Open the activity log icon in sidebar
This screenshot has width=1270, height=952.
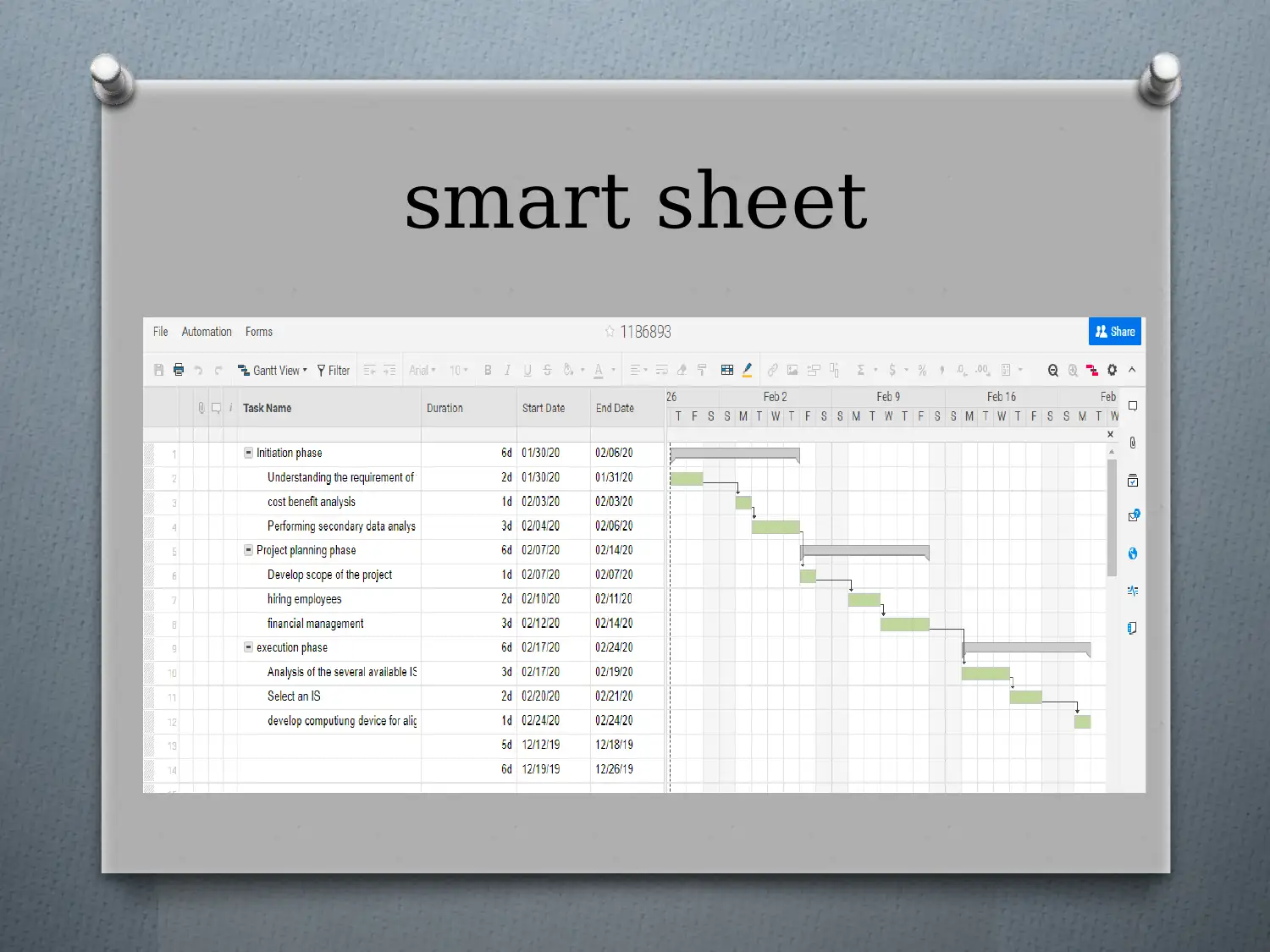click(1133, 591)
